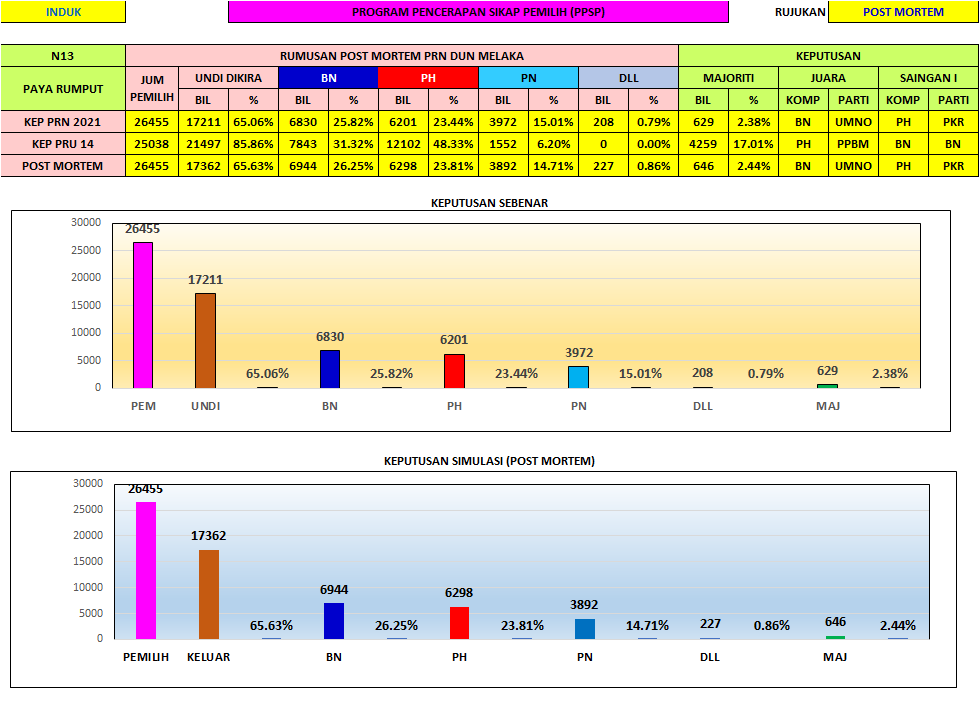Image resolution: width=979 pixels, height=724 pixels.
Task: Click the red PH bar labeled 6201
Action: [454, 371]
